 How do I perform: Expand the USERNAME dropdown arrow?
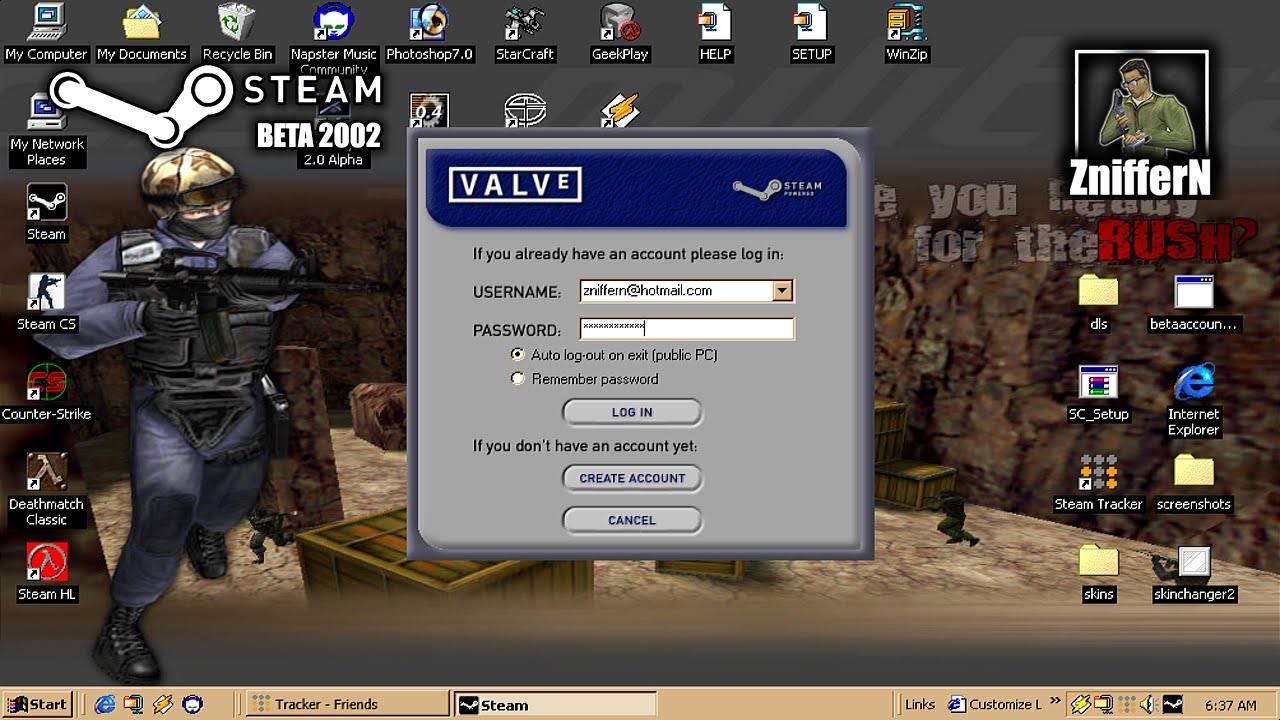(782, 291)
